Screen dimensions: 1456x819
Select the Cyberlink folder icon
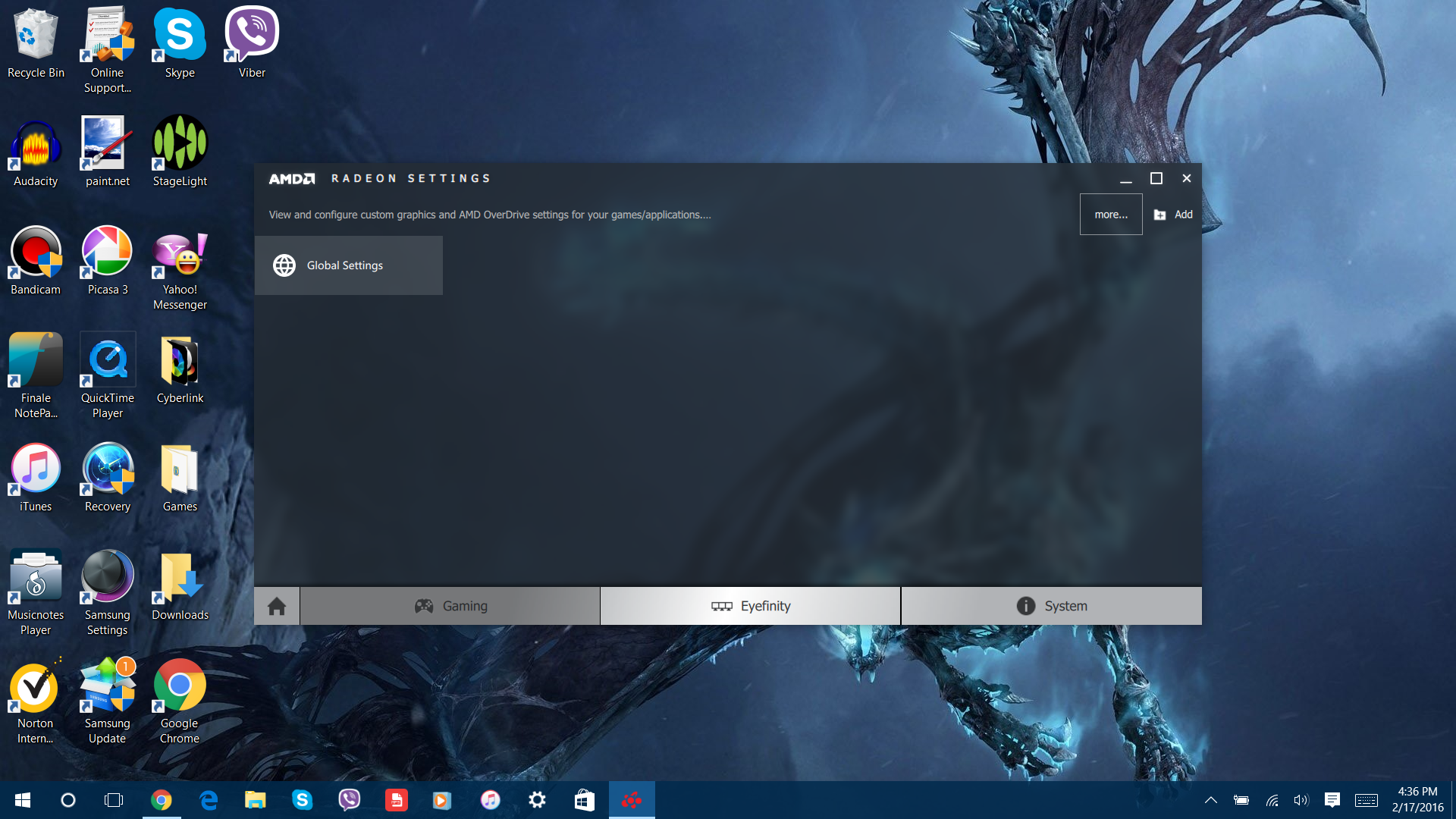tap(180, 369)
